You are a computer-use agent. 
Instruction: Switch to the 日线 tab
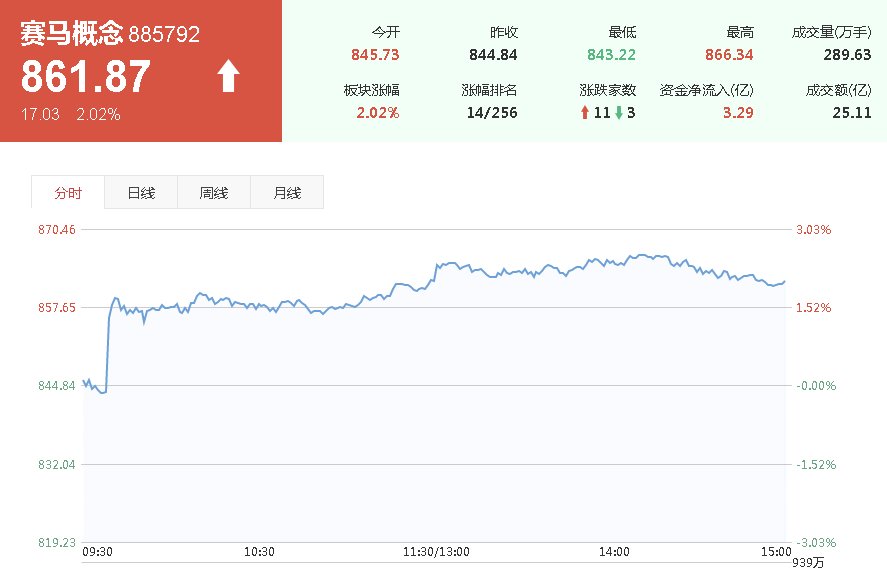(x=141, y=193)
